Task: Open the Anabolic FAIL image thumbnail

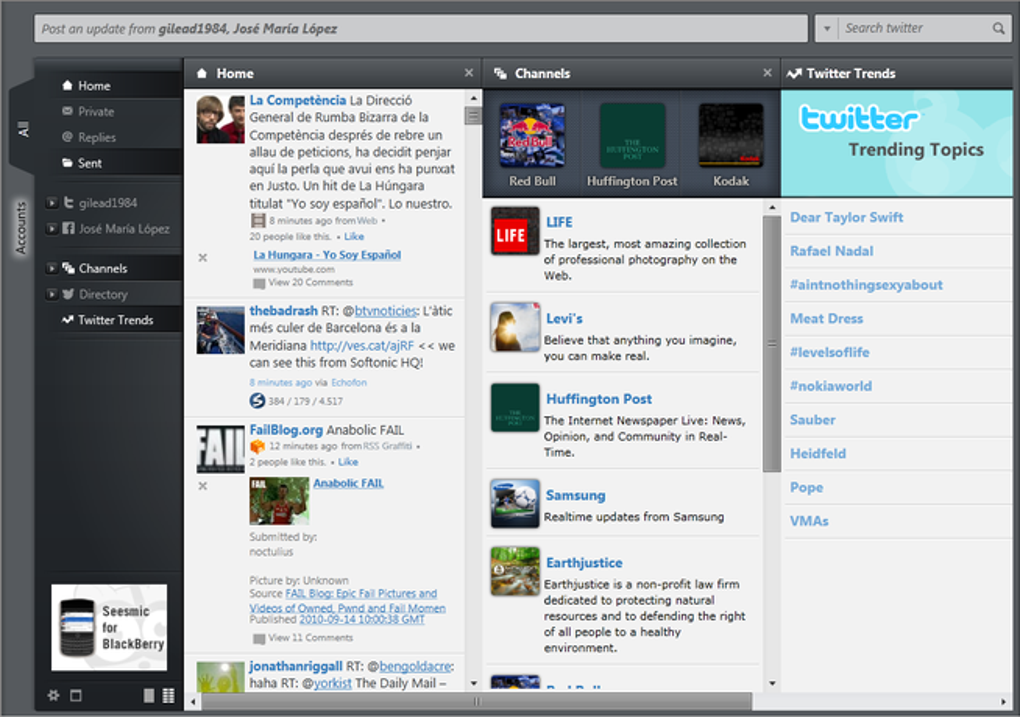Action: [x=279, y=501]
